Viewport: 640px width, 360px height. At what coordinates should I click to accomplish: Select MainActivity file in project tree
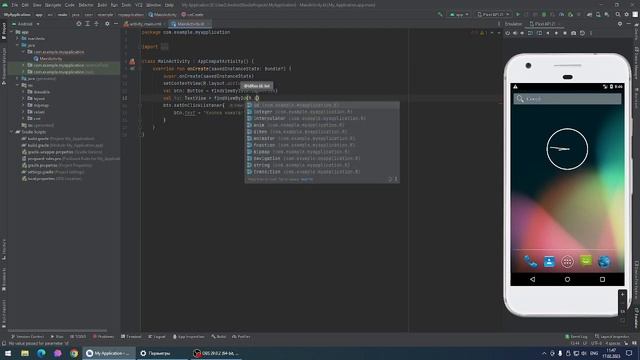tap(48, 59)
